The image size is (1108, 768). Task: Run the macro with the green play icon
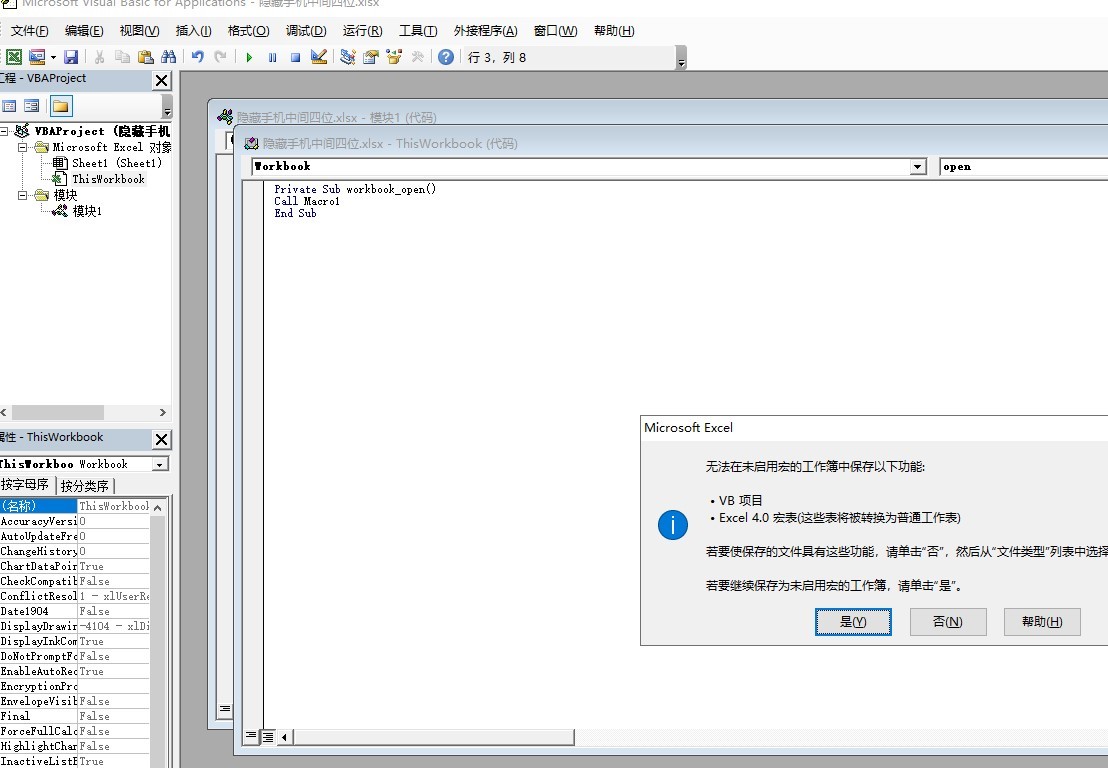pyautogui.click(x=249, y=57)
